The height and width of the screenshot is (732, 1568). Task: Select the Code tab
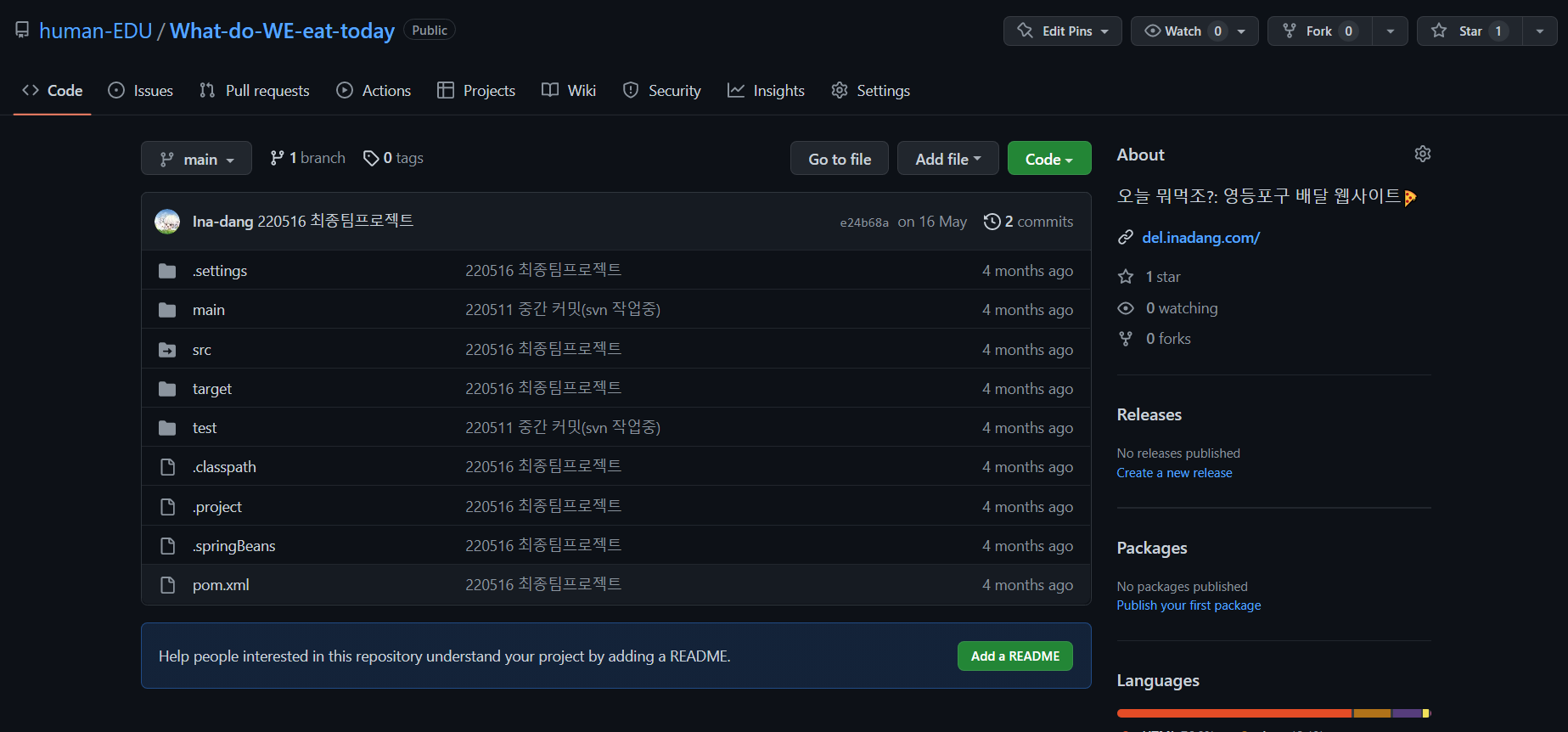click(x=53, y=91)
